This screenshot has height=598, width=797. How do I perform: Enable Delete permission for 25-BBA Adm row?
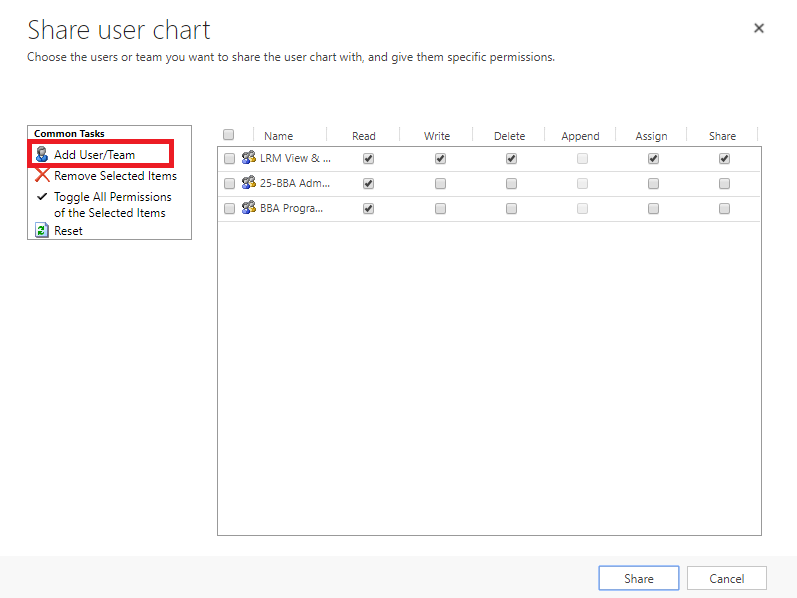(x=511, y=183)
